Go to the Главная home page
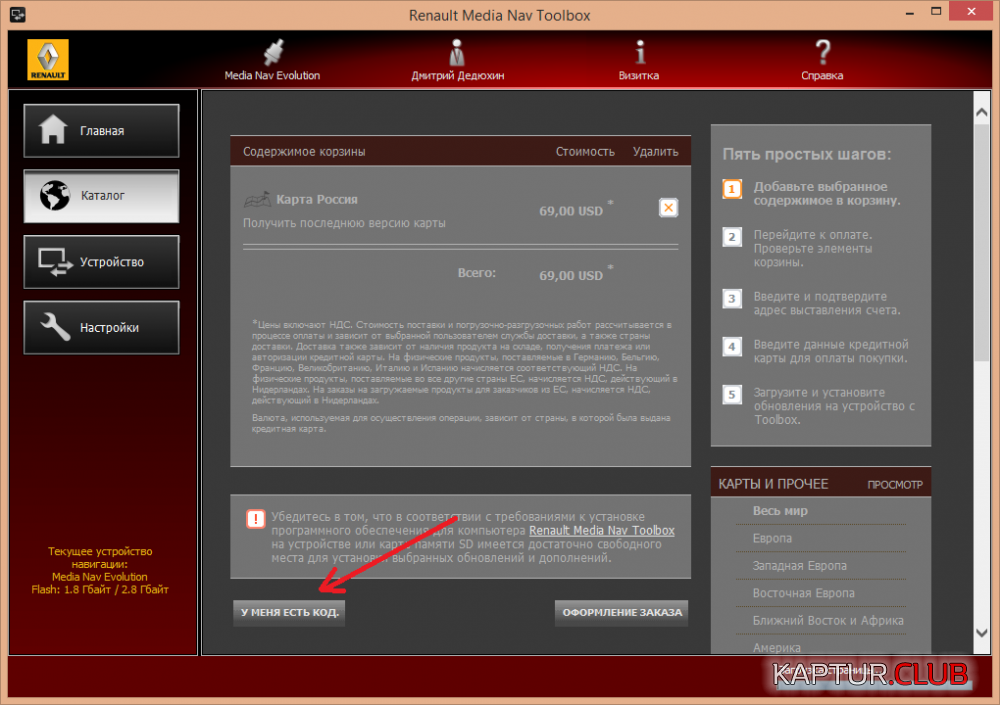 click(101, 131)
